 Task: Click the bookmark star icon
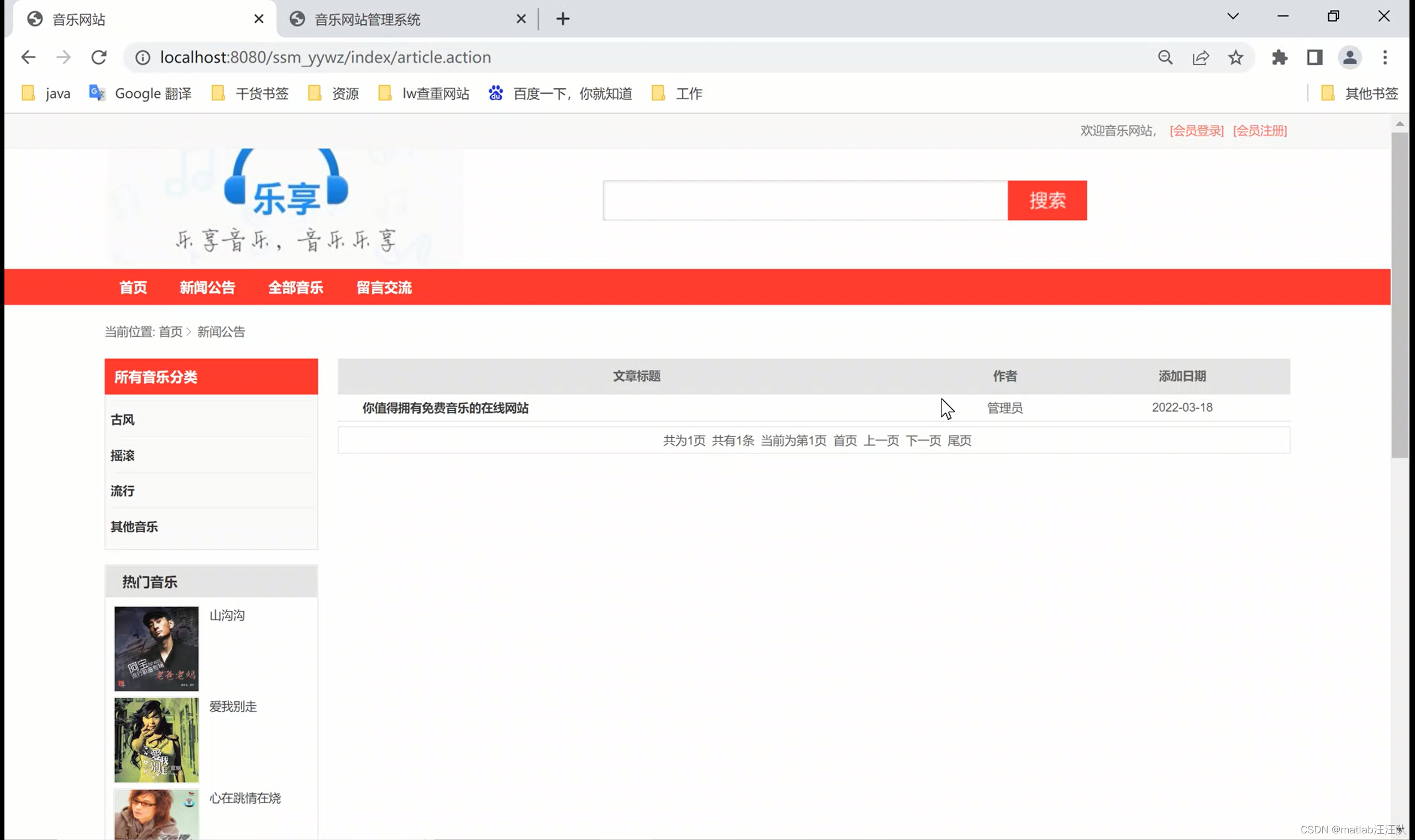[1235, 57]
